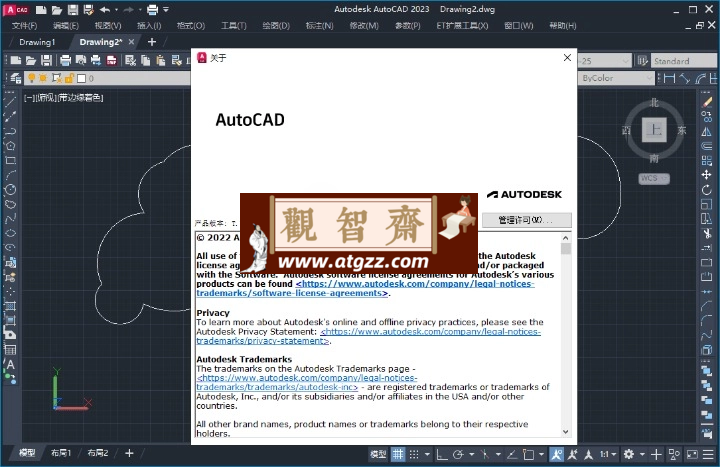Click the ViewCube 上 top face
Screen dimensions: 720x467
pos(654,130)
